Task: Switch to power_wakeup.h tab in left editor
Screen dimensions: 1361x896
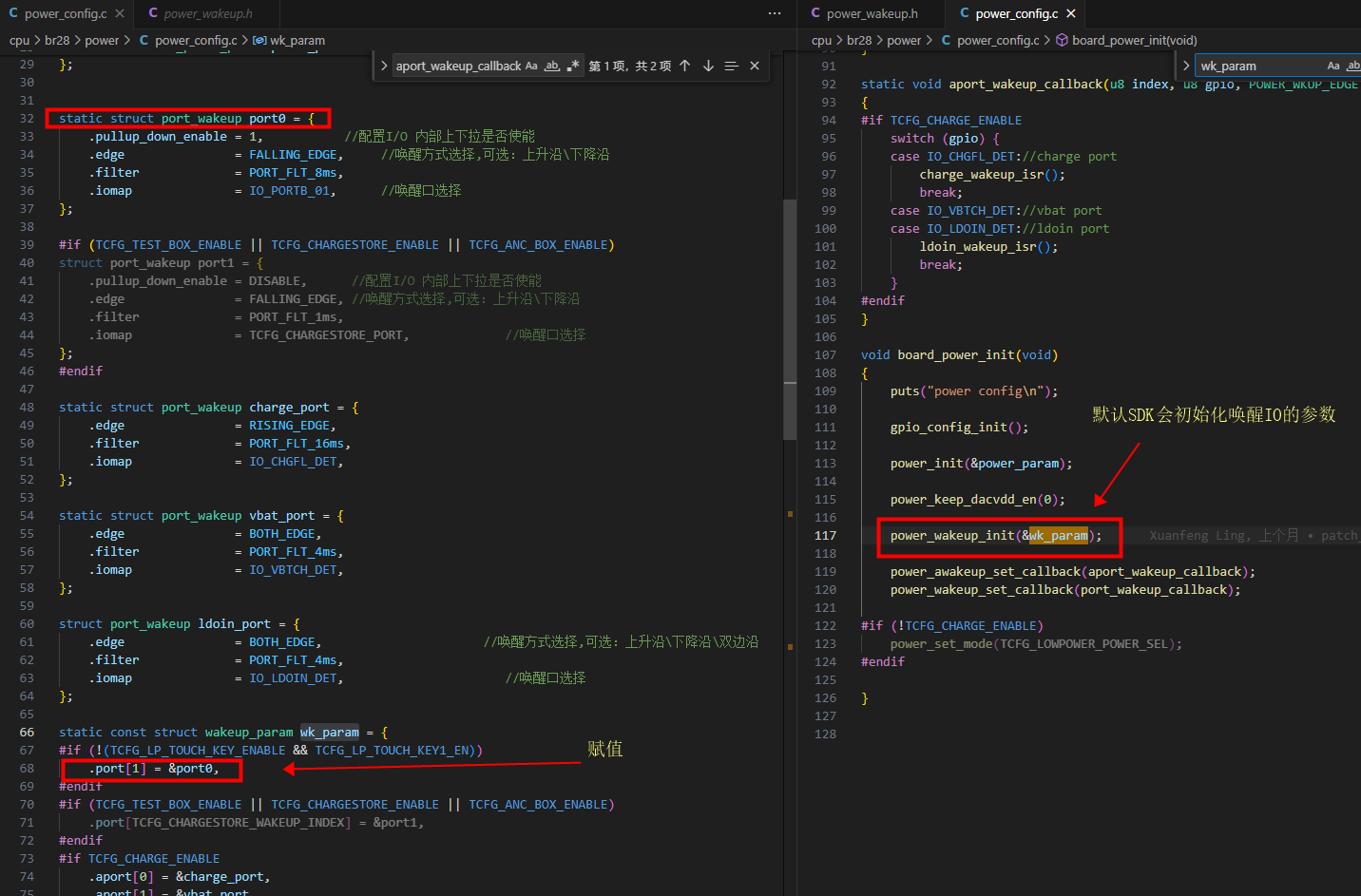Action: point(201,13)
